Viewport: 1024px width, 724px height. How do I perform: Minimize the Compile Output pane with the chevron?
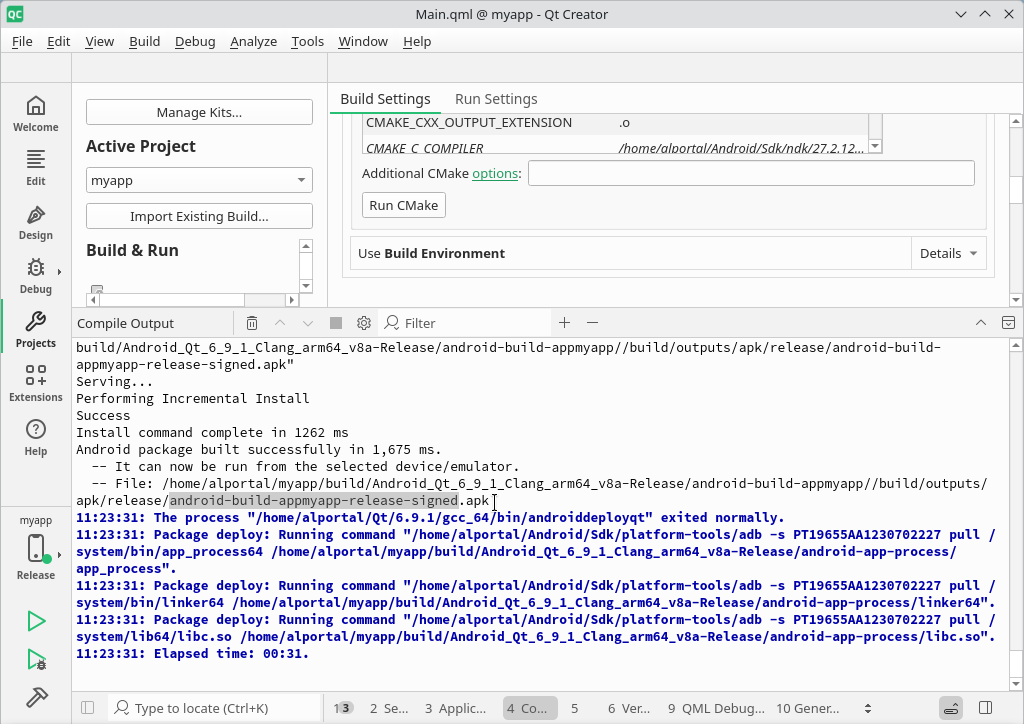point(980,323)
